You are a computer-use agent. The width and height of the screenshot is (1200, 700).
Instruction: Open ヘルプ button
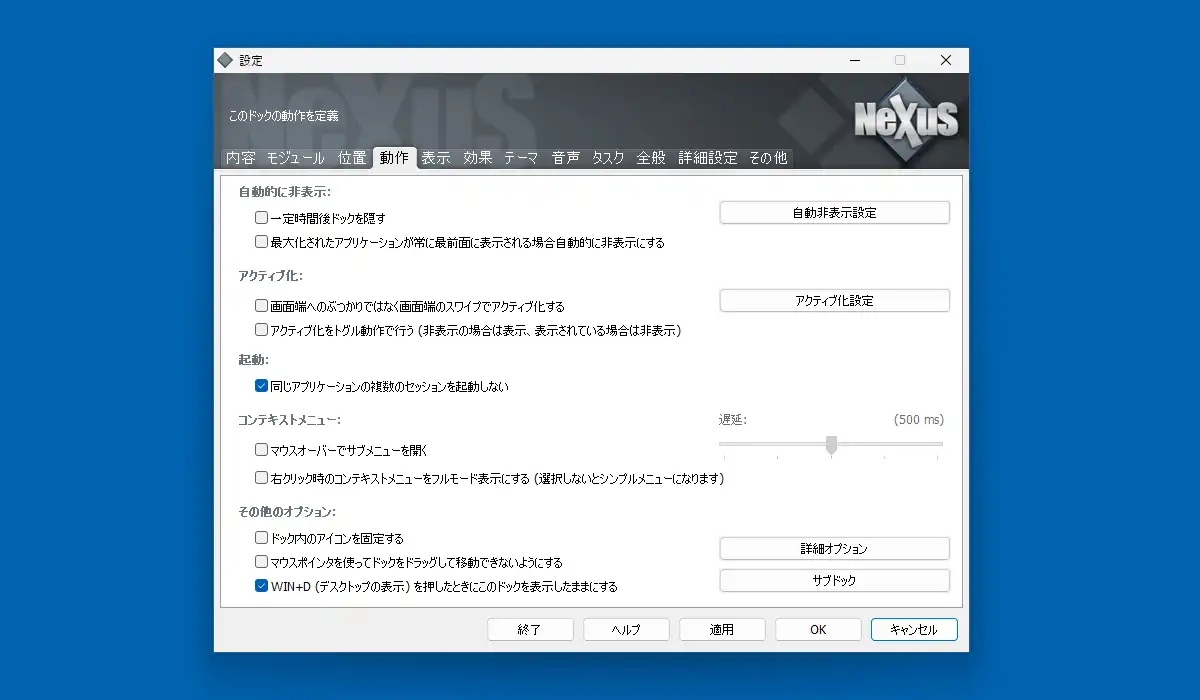(626, 630)
